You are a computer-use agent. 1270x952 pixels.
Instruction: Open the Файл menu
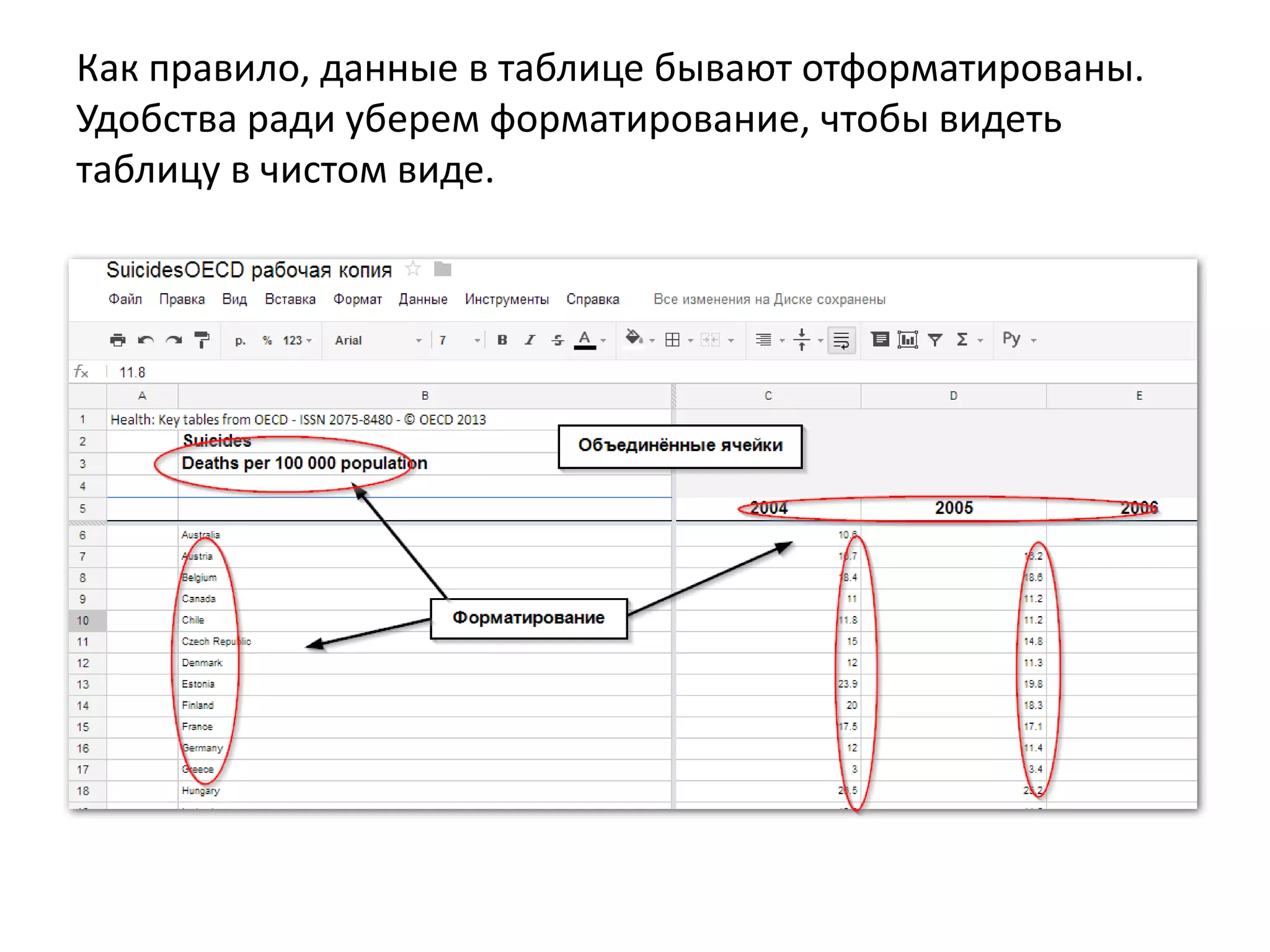[x=125, y=299]
